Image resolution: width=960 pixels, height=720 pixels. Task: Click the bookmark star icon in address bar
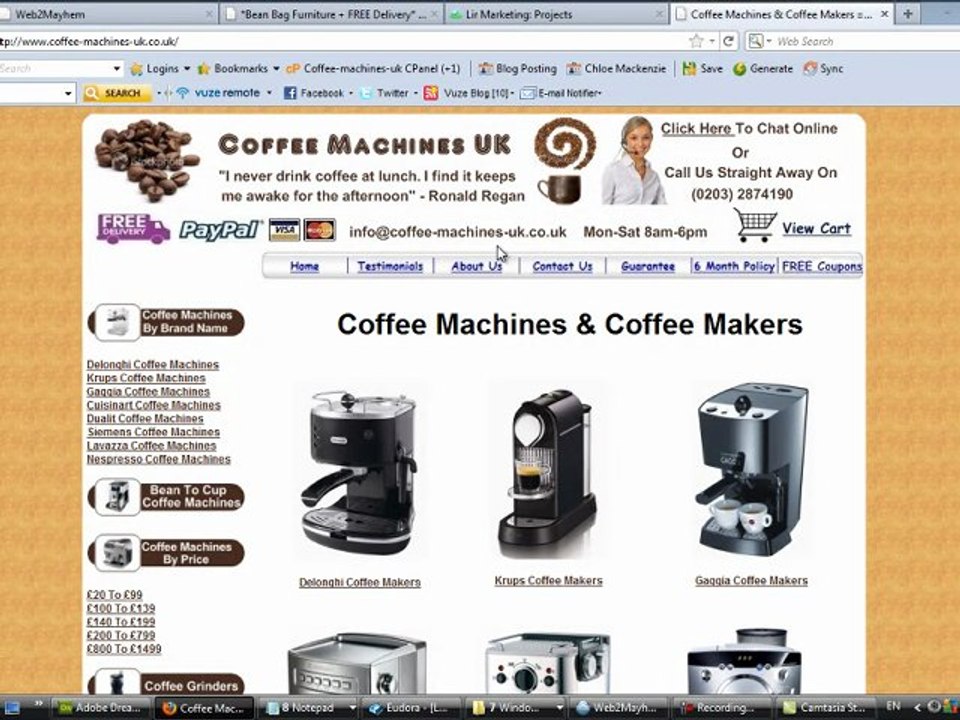[x=696, y=41]
